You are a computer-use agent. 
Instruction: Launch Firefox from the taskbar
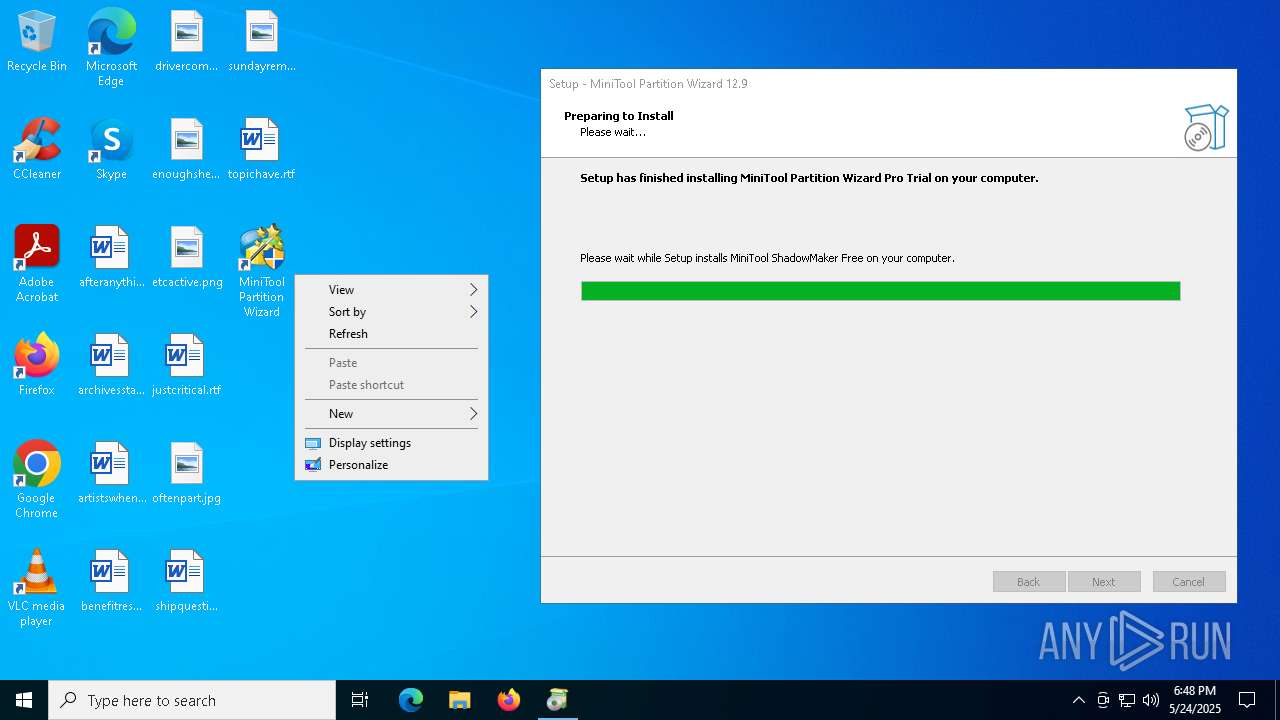pyautogui.click(x=509, y=700)
